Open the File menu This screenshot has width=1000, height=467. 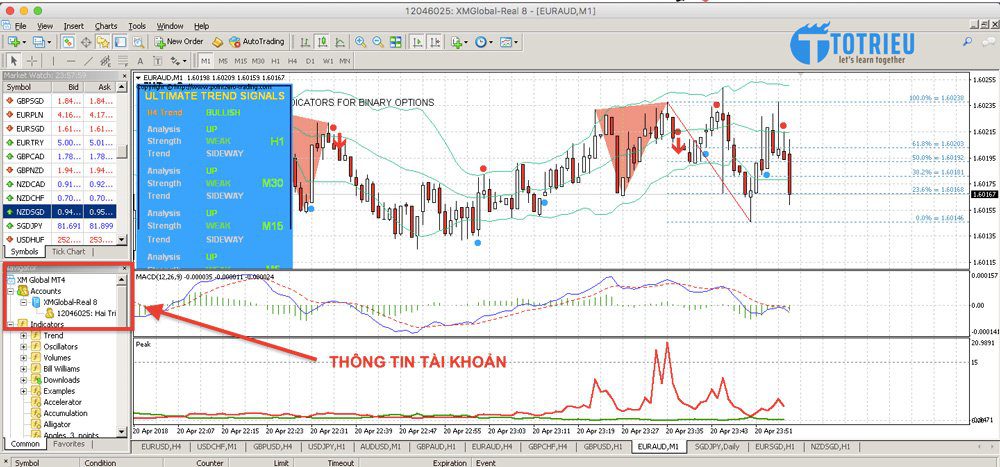pos(20,26)
